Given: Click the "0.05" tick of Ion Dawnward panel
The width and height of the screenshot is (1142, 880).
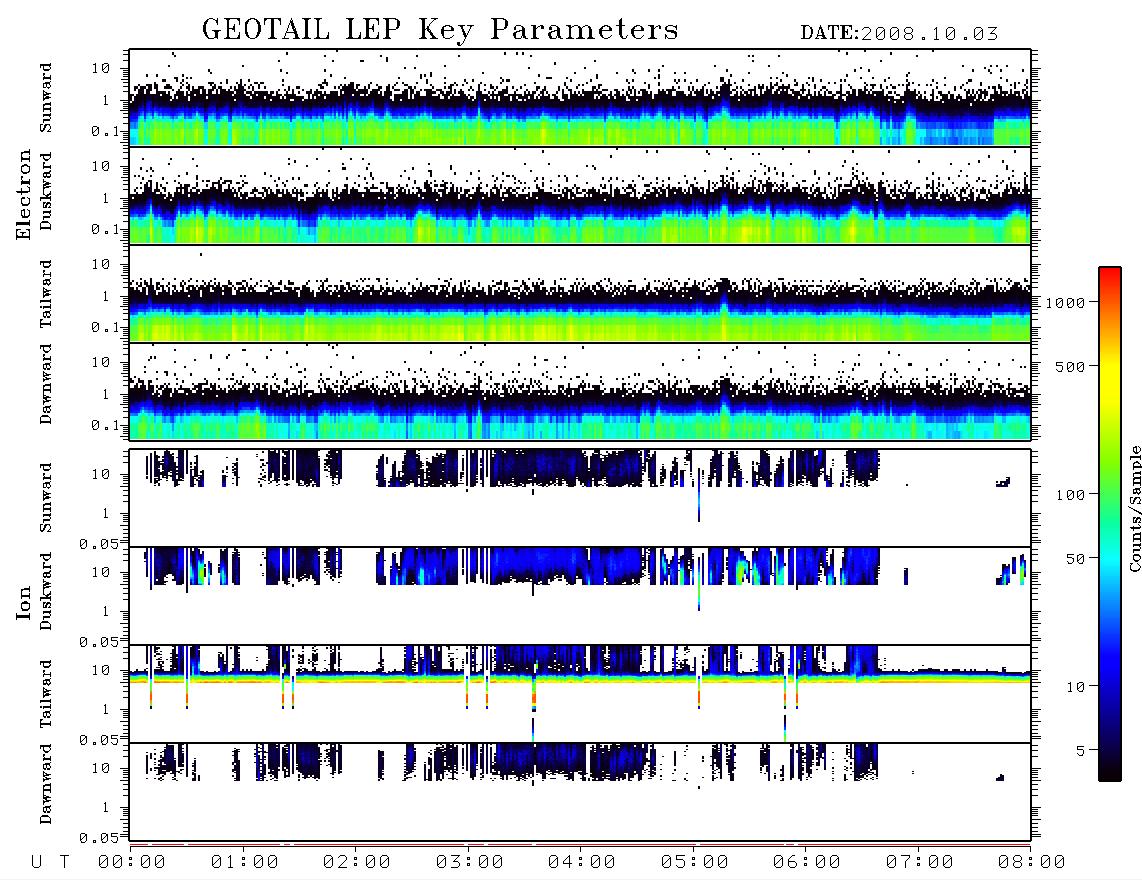Looking at the screenshot, I should 98,838.
